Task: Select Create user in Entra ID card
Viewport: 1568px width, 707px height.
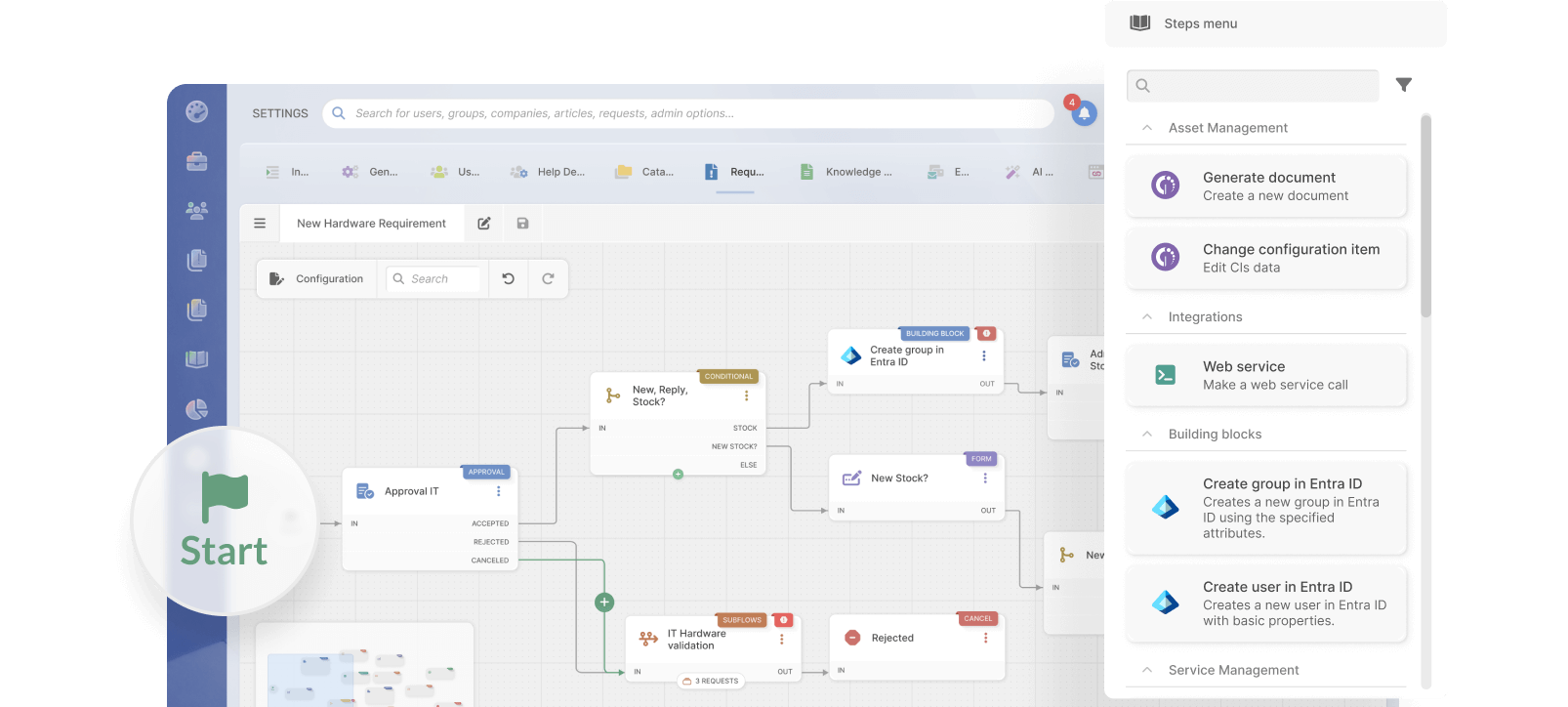Action: (1265, 603)
